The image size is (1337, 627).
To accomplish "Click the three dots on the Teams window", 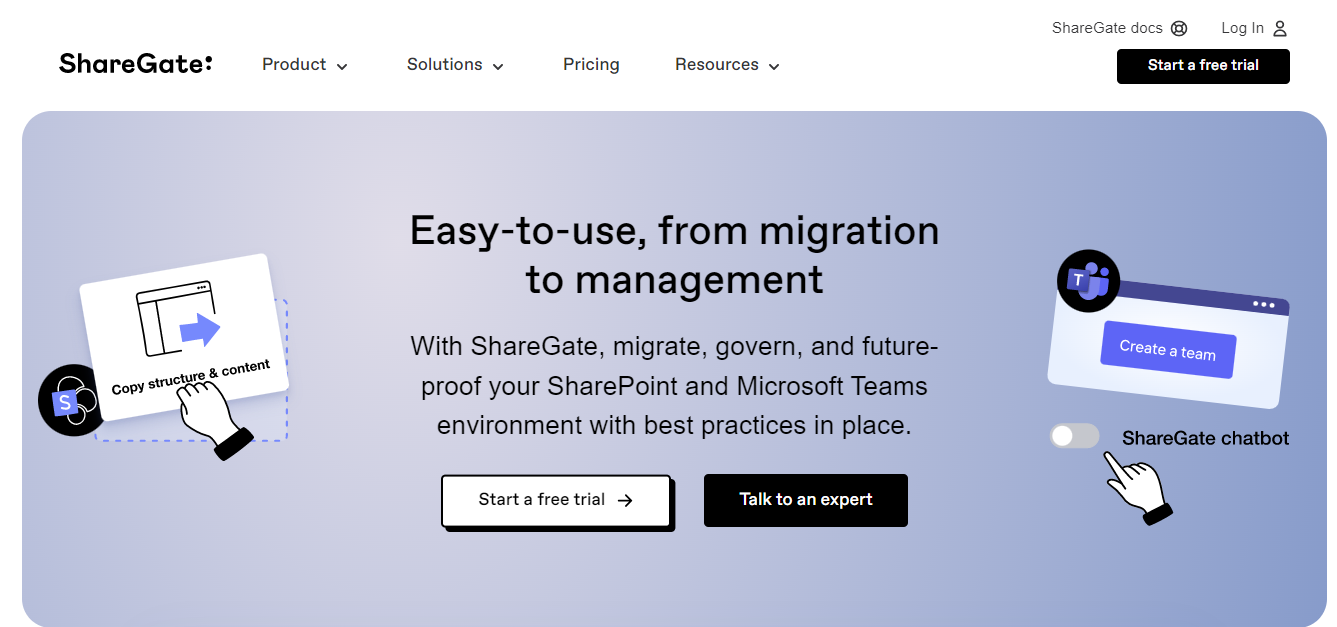I will click(1264, 305).
